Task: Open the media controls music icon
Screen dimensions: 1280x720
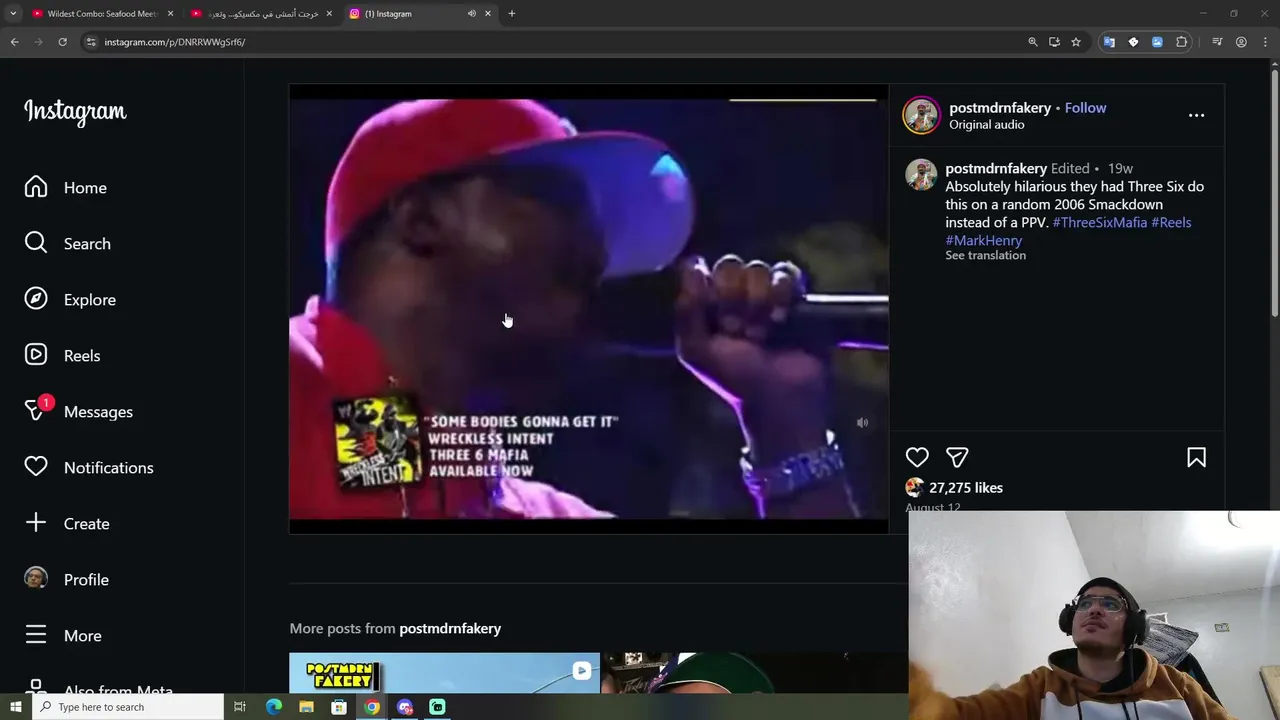Action: pyautogui.click(x=1217, y=42)
